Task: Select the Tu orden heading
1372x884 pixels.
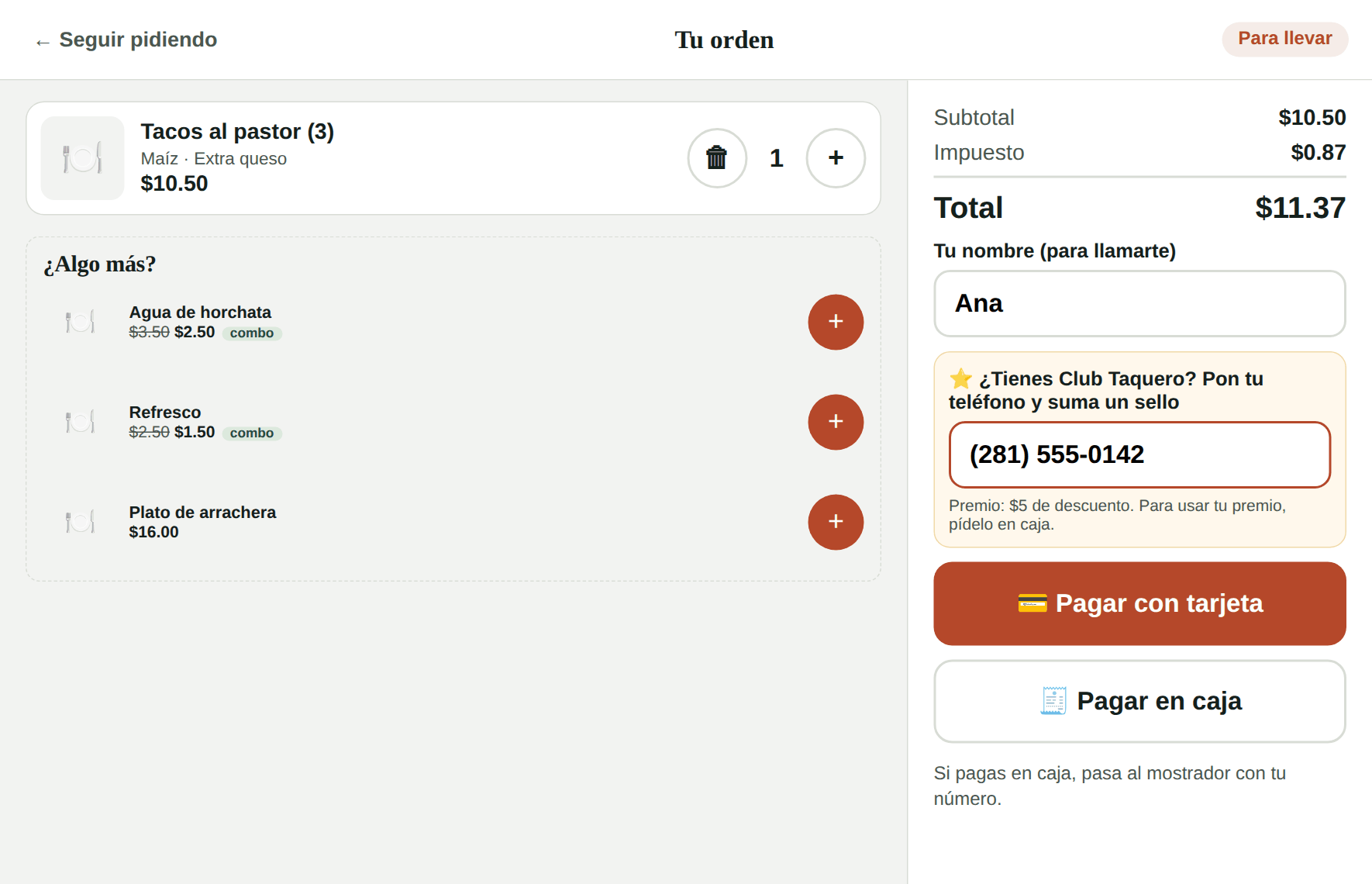Action: coord(724,40)
